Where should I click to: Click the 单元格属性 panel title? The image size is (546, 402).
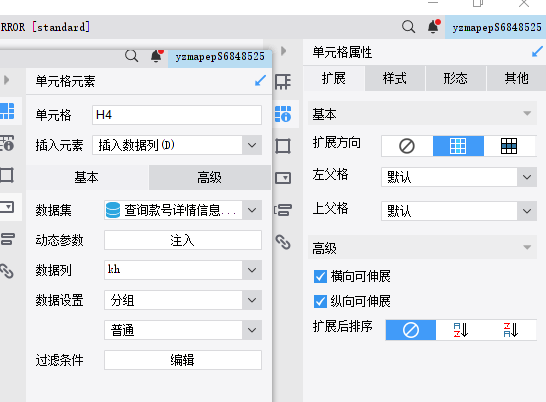pyautogui.click(x=342, y=52)
